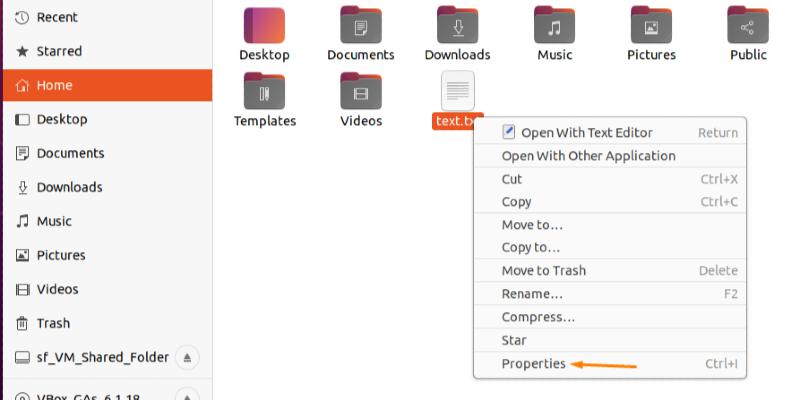The width and height of the screenshot is (800, 400).
Task: Open Trash label in the sidebar
Action: point(53,323)
